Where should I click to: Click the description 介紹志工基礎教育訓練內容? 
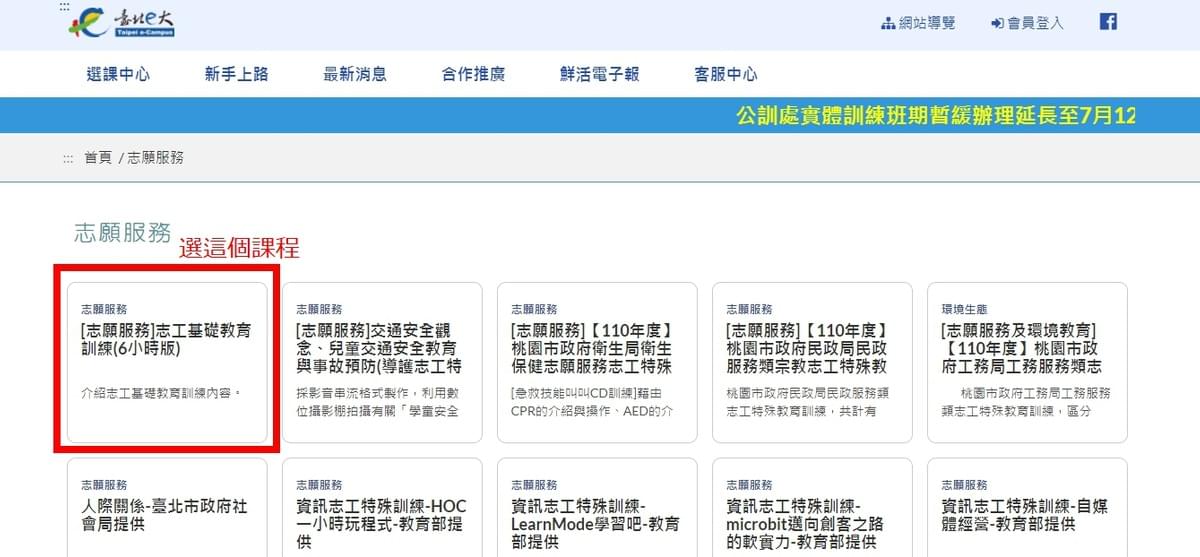tap(161, 393)
